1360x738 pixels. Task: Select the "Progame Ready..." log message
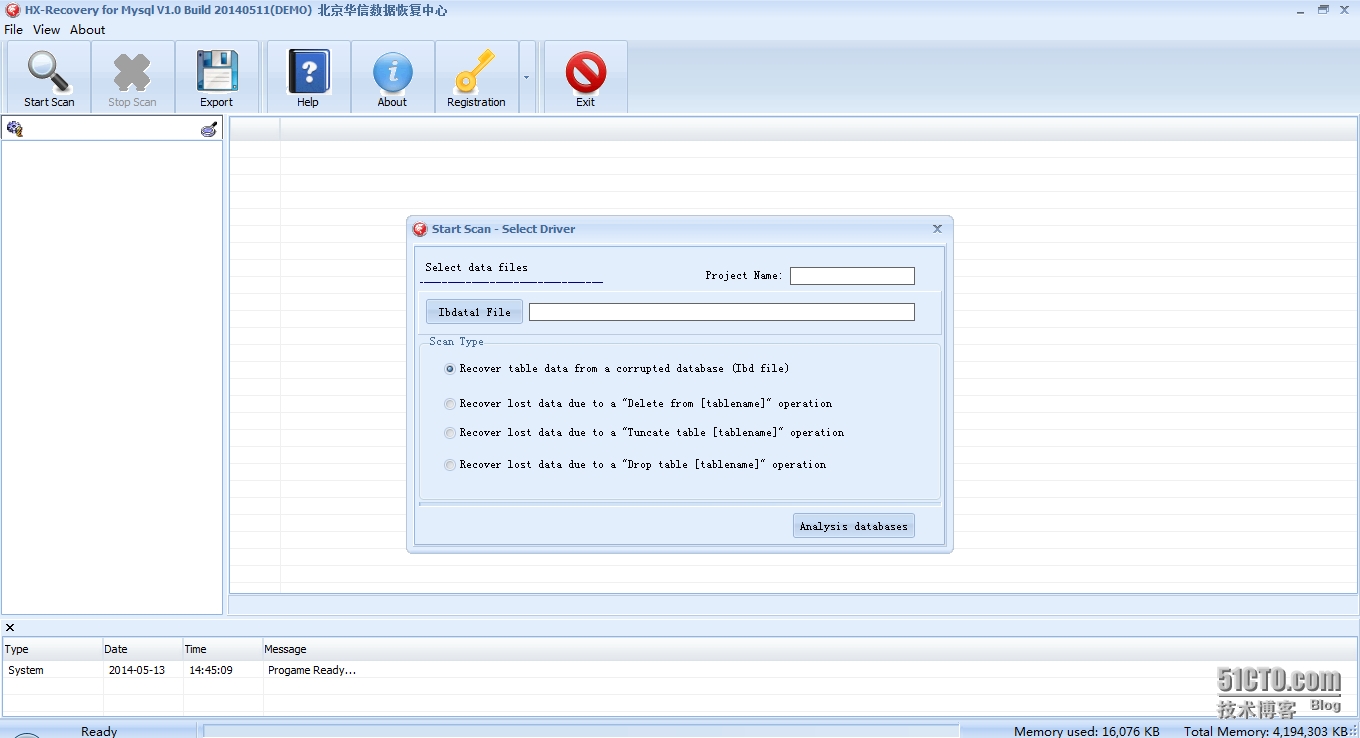pos(312,670)
